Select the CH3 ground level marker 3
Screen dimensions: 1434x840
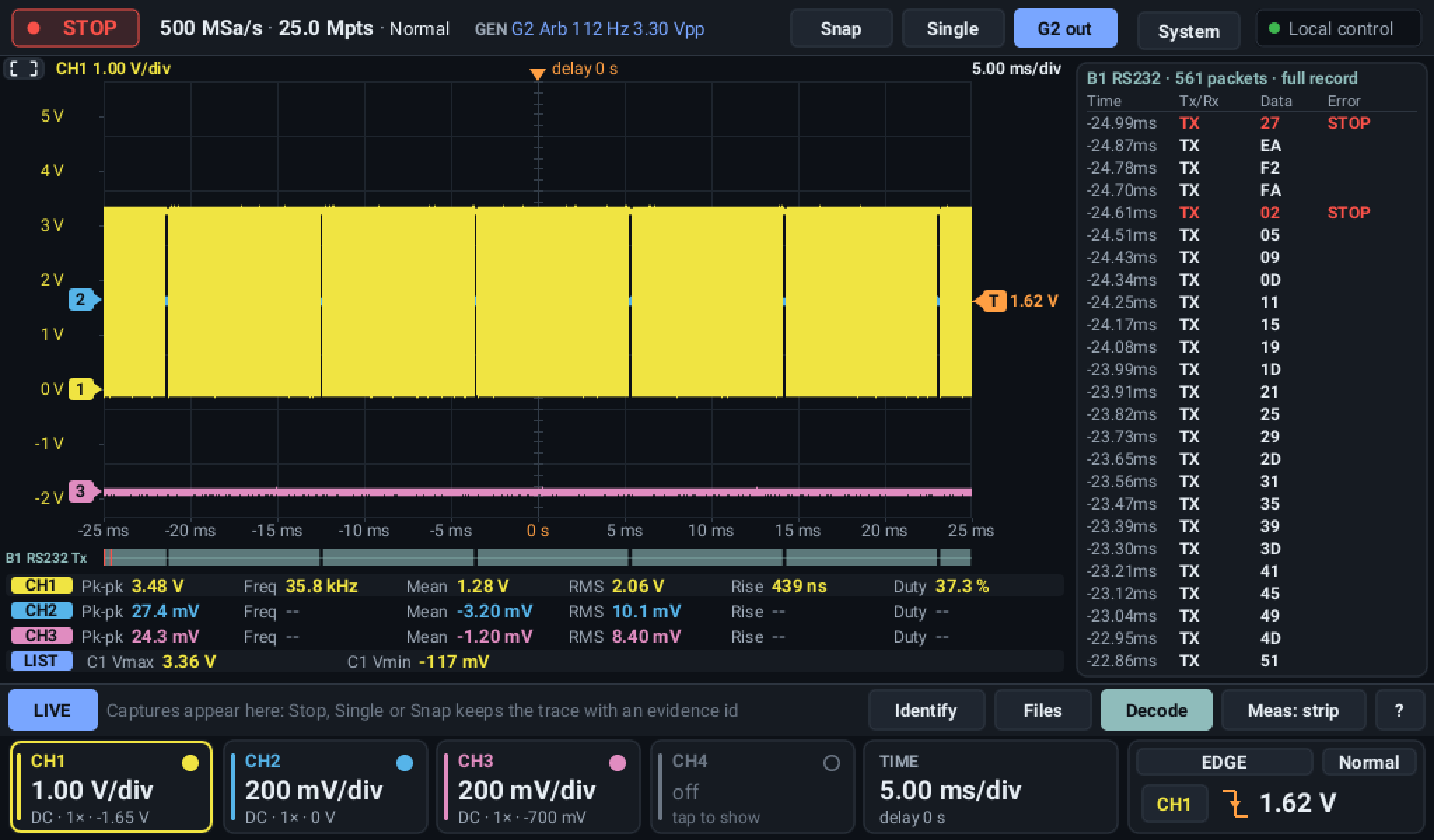83,491
